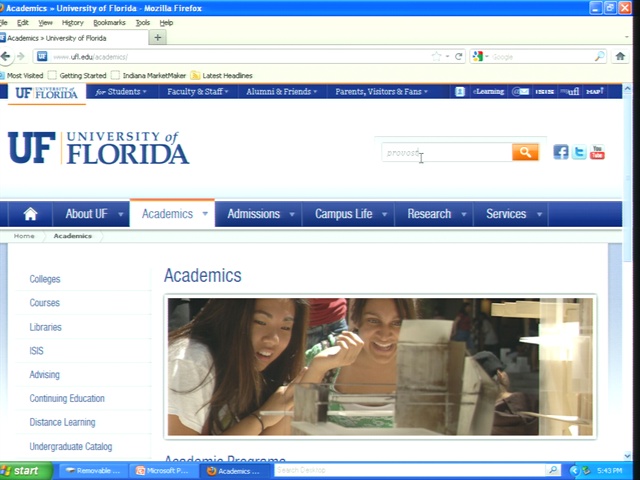Click the Google search bar magnifier icon

tap(599, 56)
